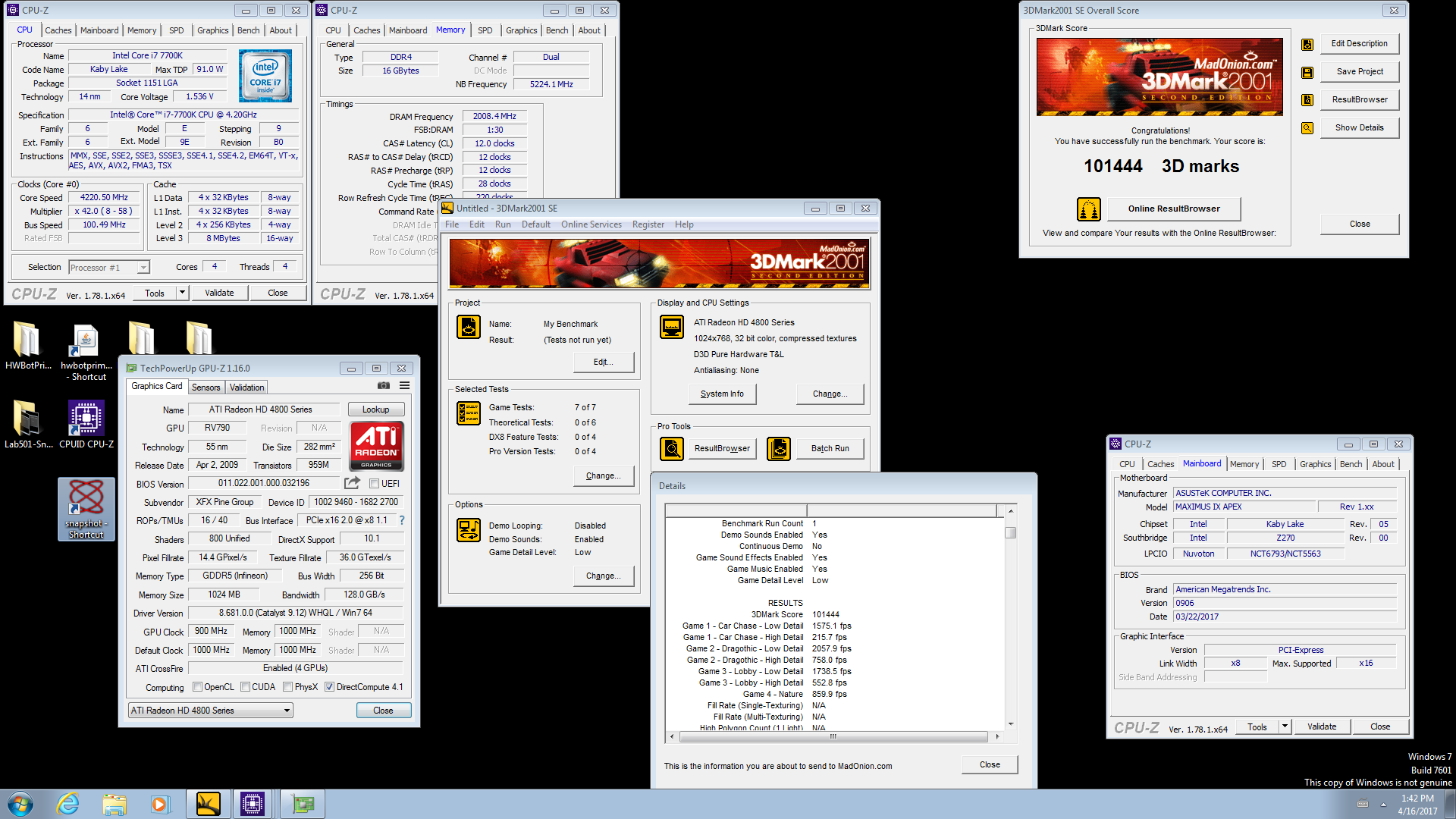Click the Windows Start button
Image resolution: width=1456 pixels, height=819 pixels.
[x=20, y=804]
